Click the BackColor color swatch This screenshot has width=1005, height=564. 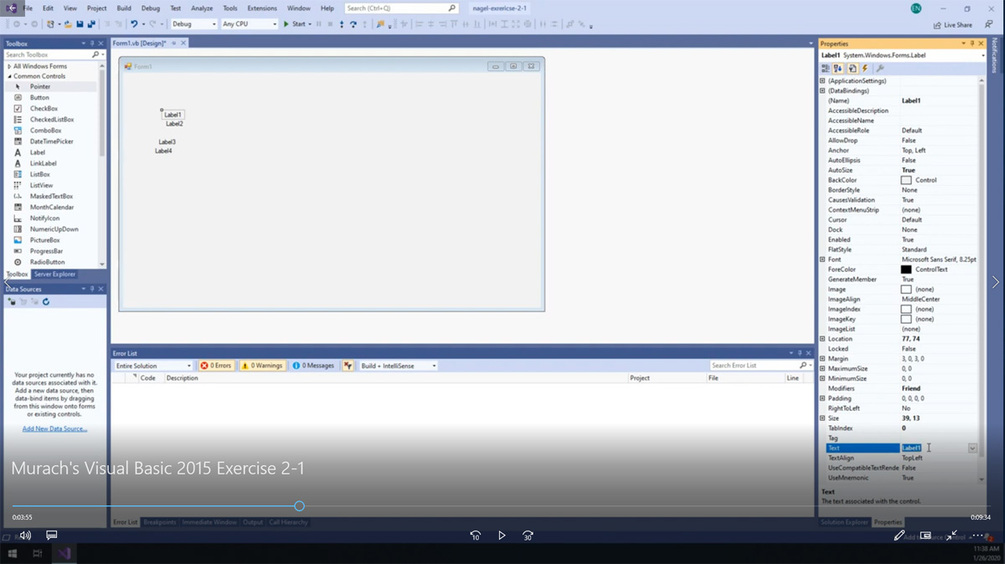[906, 180]
